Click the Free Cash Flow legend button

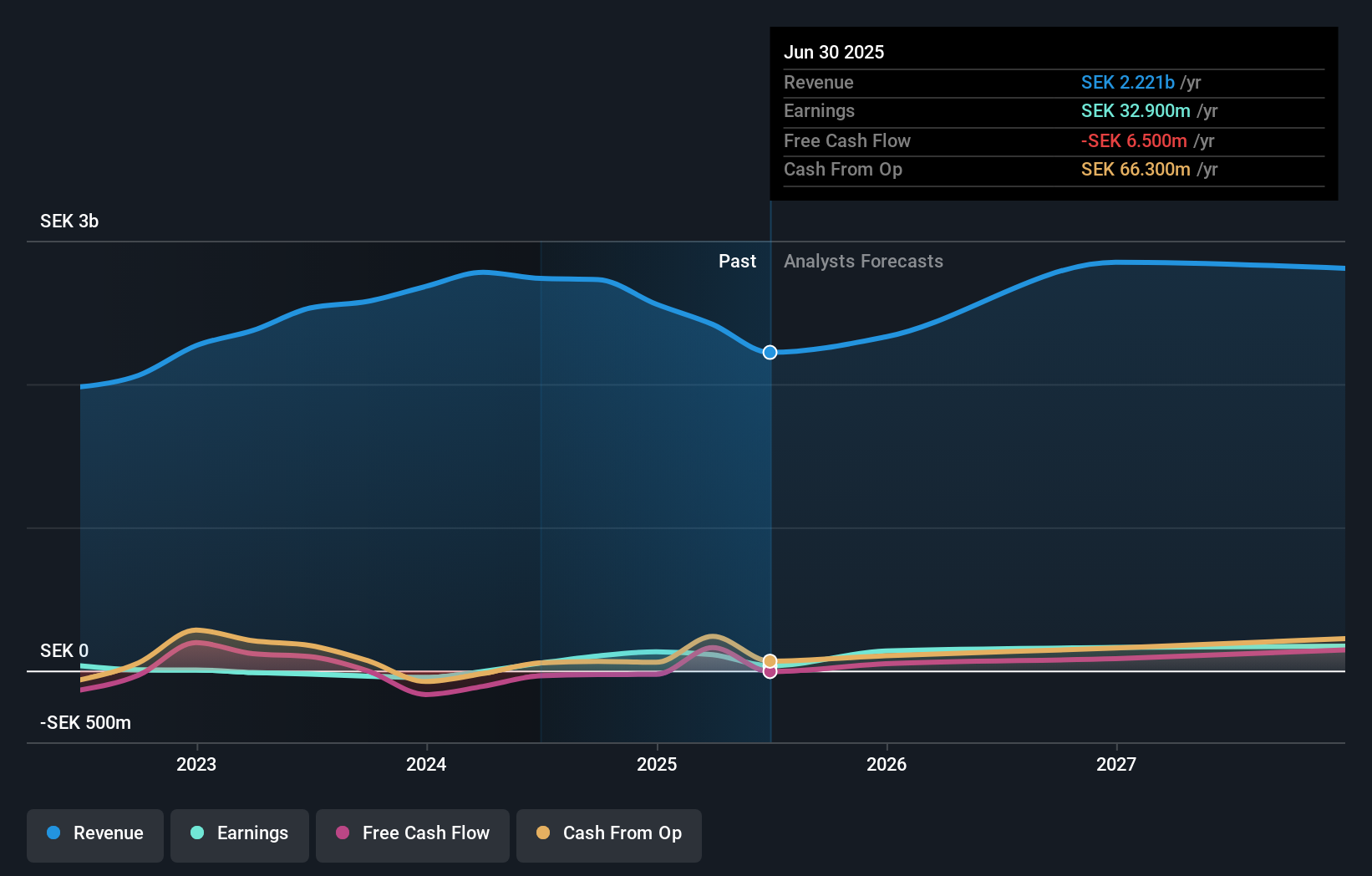pos(412,835)
